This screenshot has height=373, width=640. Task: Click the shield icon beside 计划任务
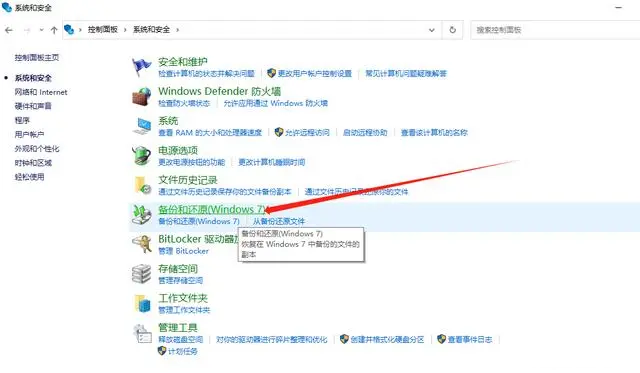[162, 351]
